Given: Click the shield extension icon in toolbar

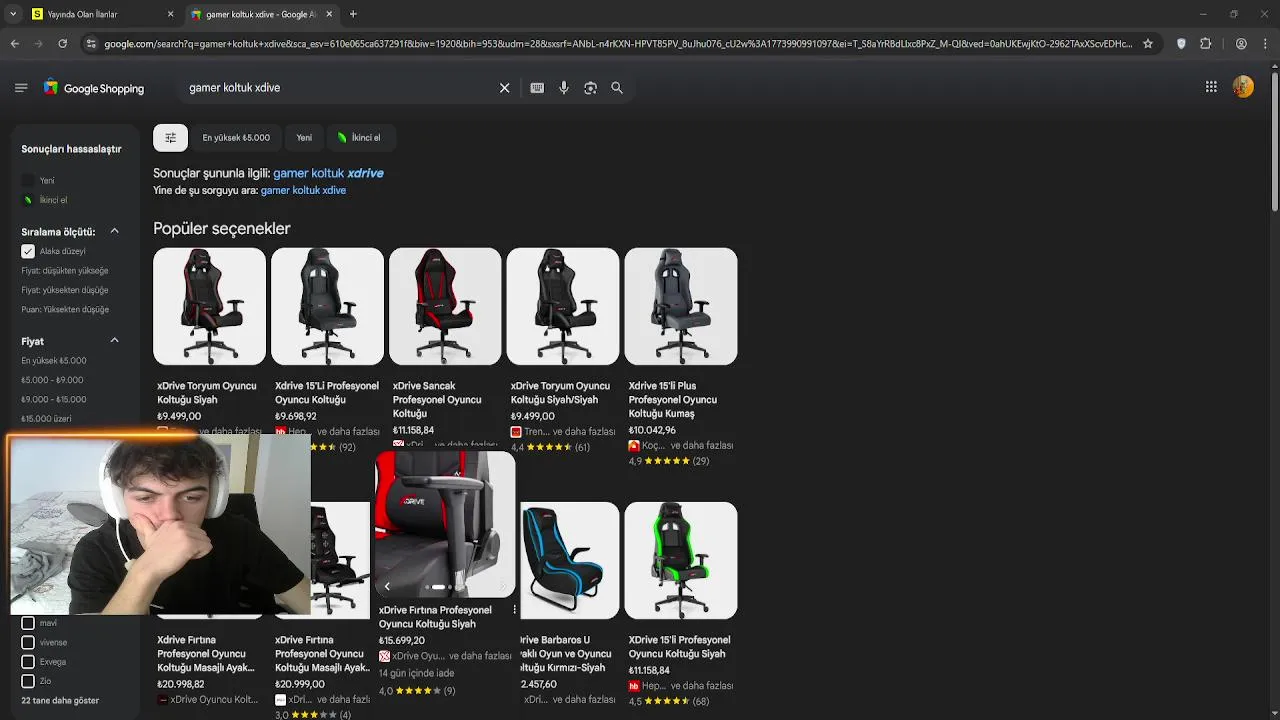Looking at the screenshot, I should pyautogui.click(x=1181, y=44).
